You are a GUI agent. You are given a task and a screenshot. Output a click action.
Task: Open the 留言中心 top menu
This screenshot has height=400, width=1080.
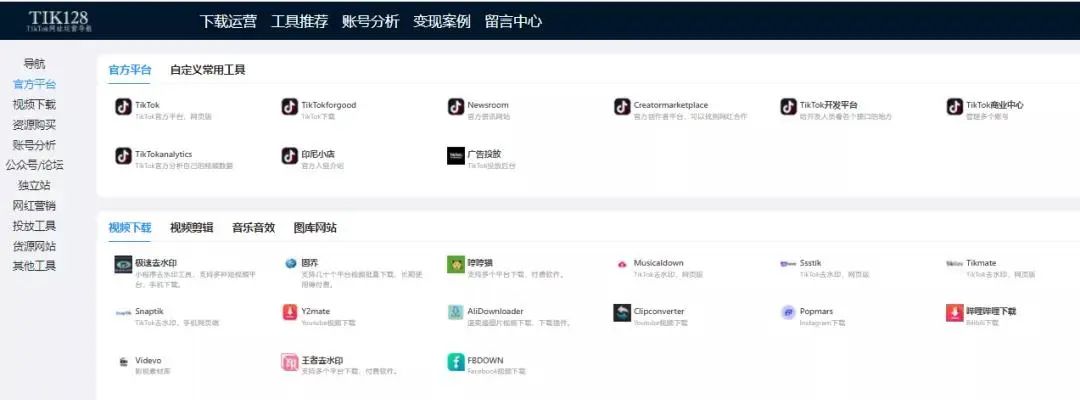click(513, 21)
